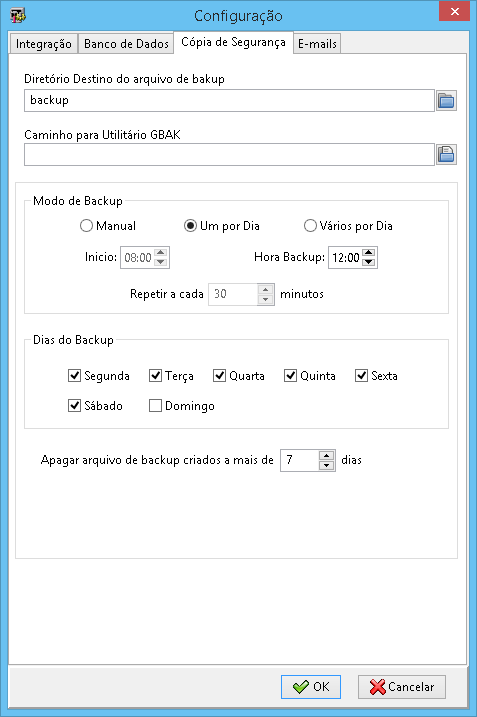The width and height of the screenshot is (477, 717).
Task: Confirm settings with the OK button
Action: click(311, 687)
